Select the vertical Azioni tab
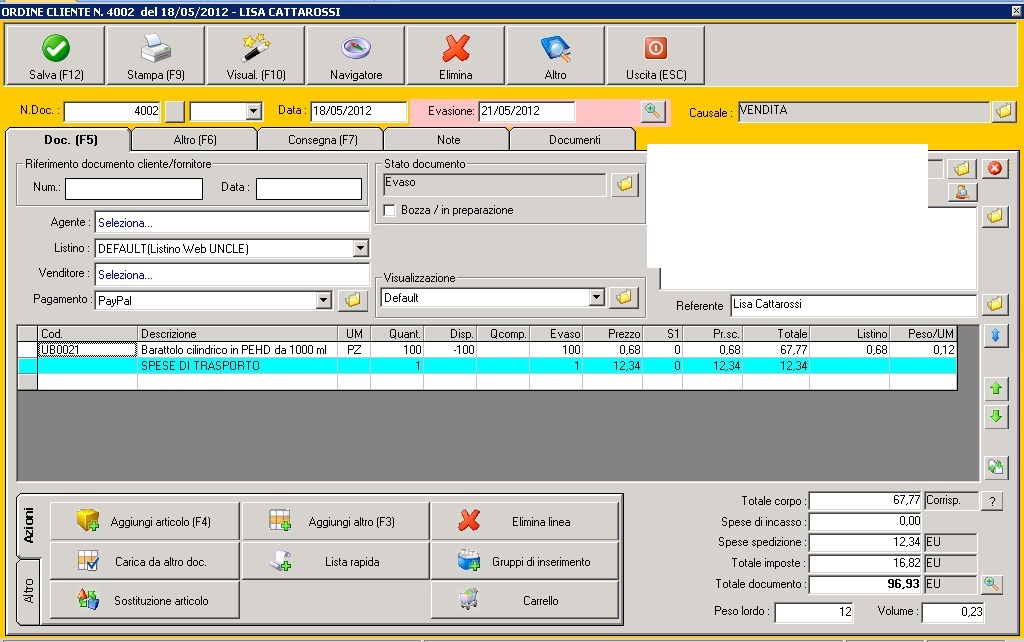 tap(29, 525)
